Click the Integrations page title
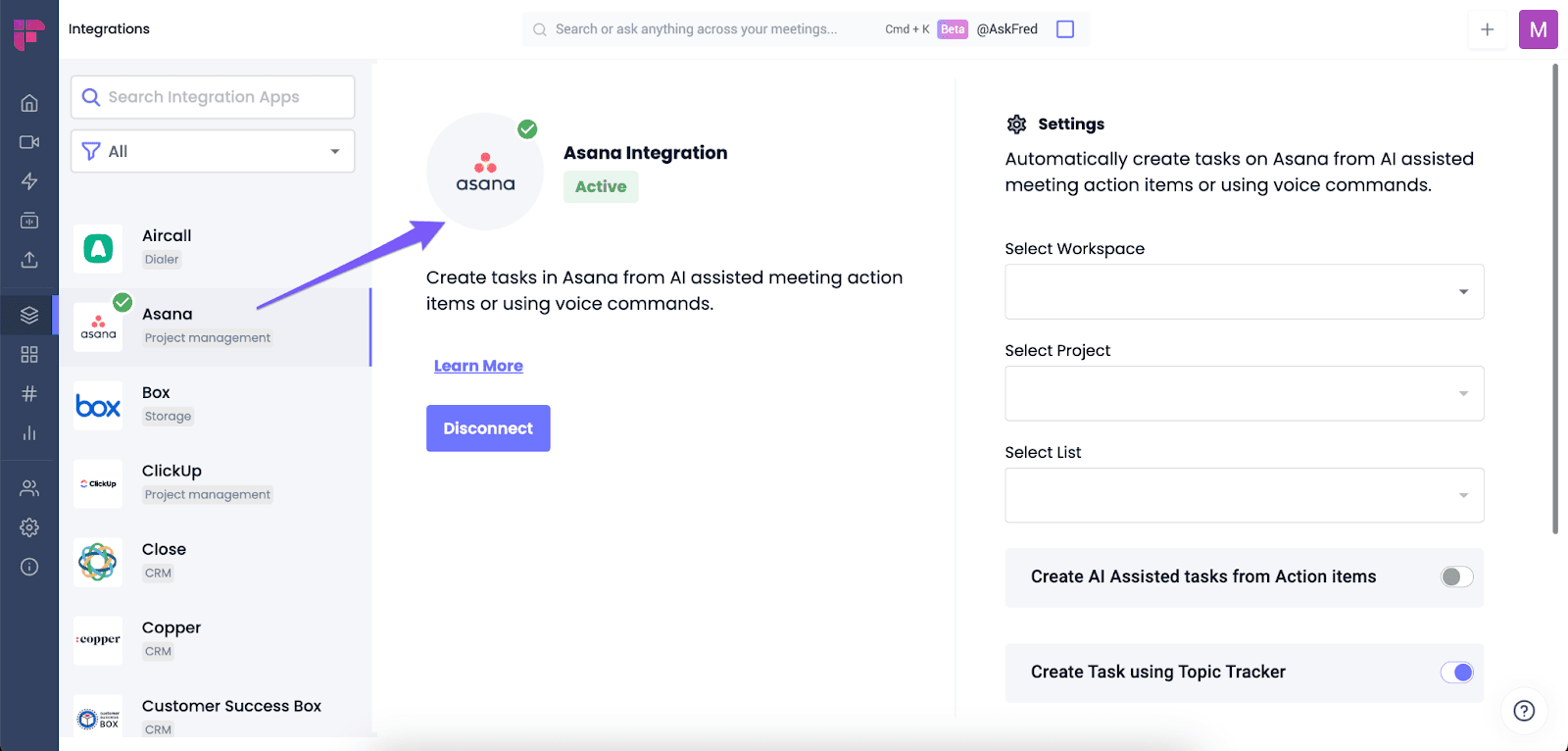 [109, 29]
